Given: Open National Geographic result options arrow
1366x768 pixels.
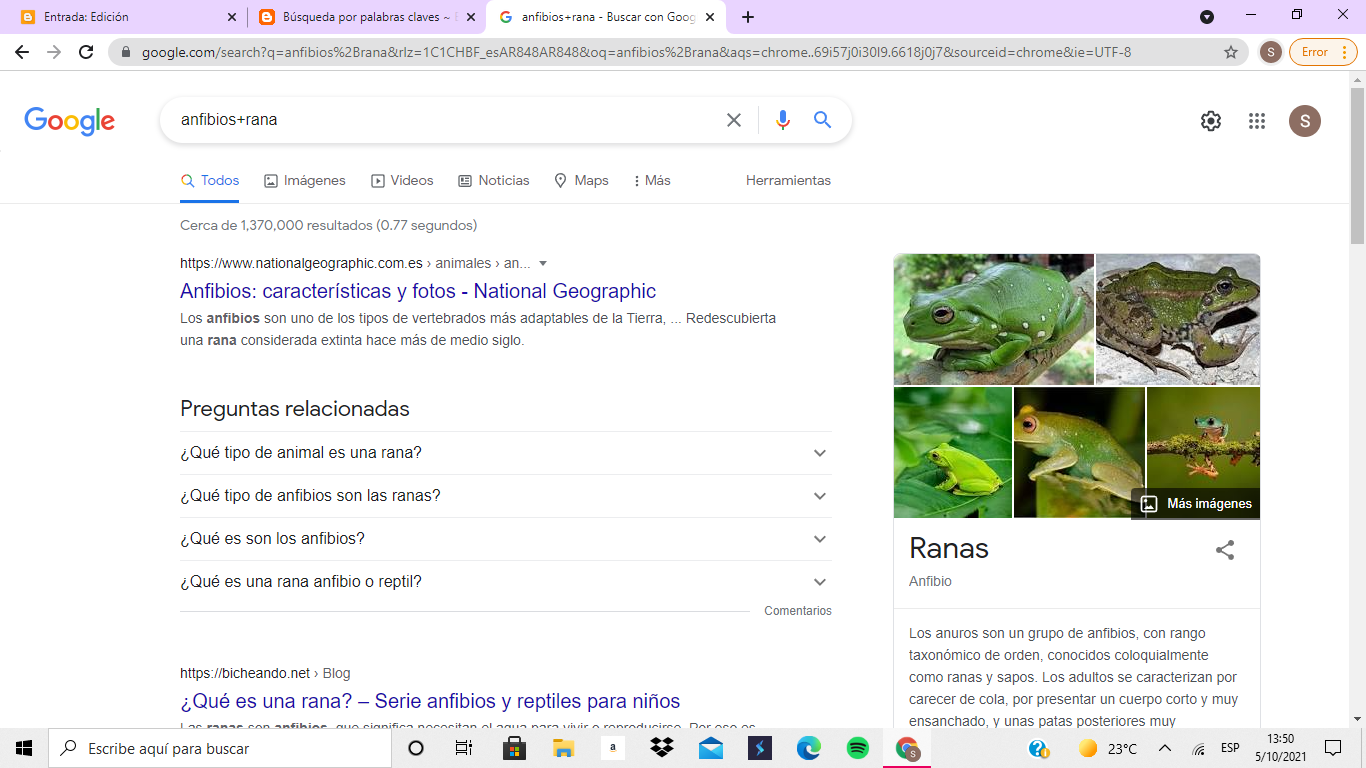Looking at the screenshot, I should pos(543,264).
